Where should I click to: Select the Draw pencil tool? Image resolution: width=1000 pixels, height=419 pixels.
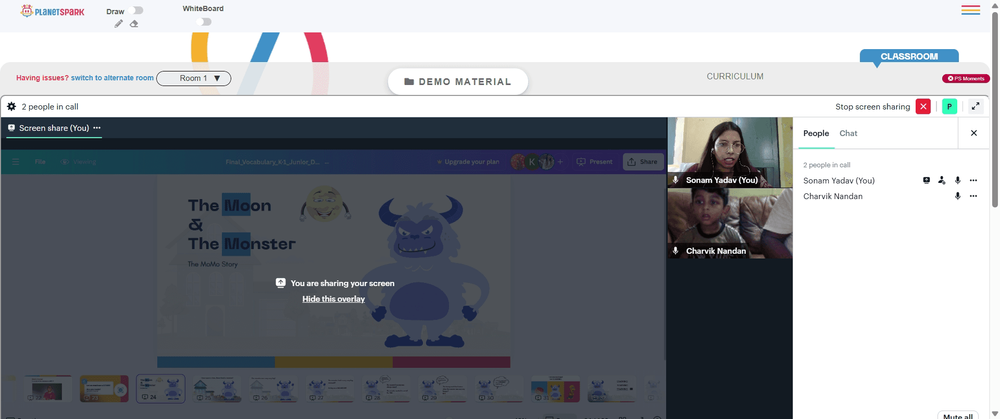click(x=119, y=24)
